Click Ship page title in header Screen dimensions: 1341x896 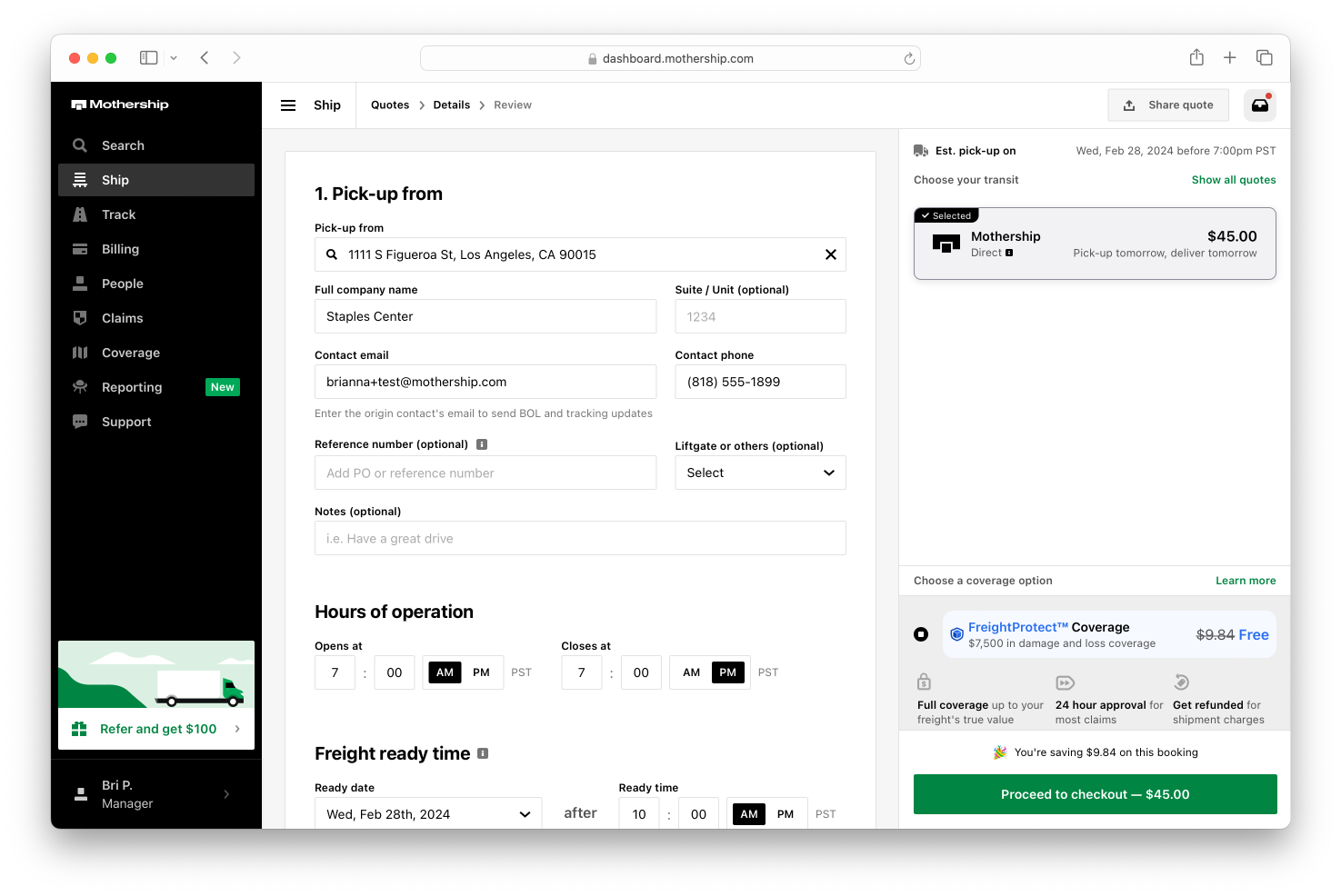click(x=327, y=105)
